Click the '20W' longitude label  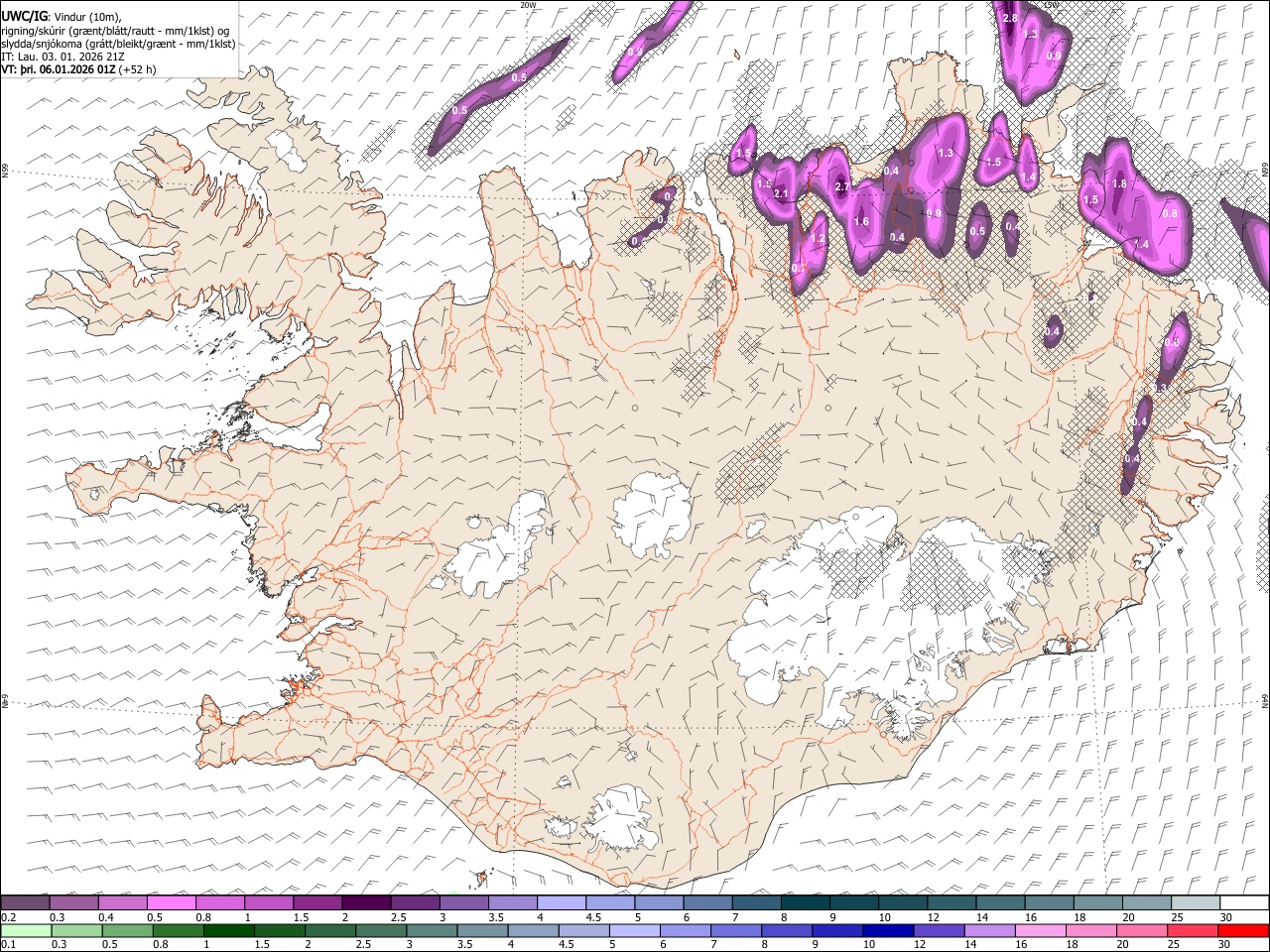528,5
